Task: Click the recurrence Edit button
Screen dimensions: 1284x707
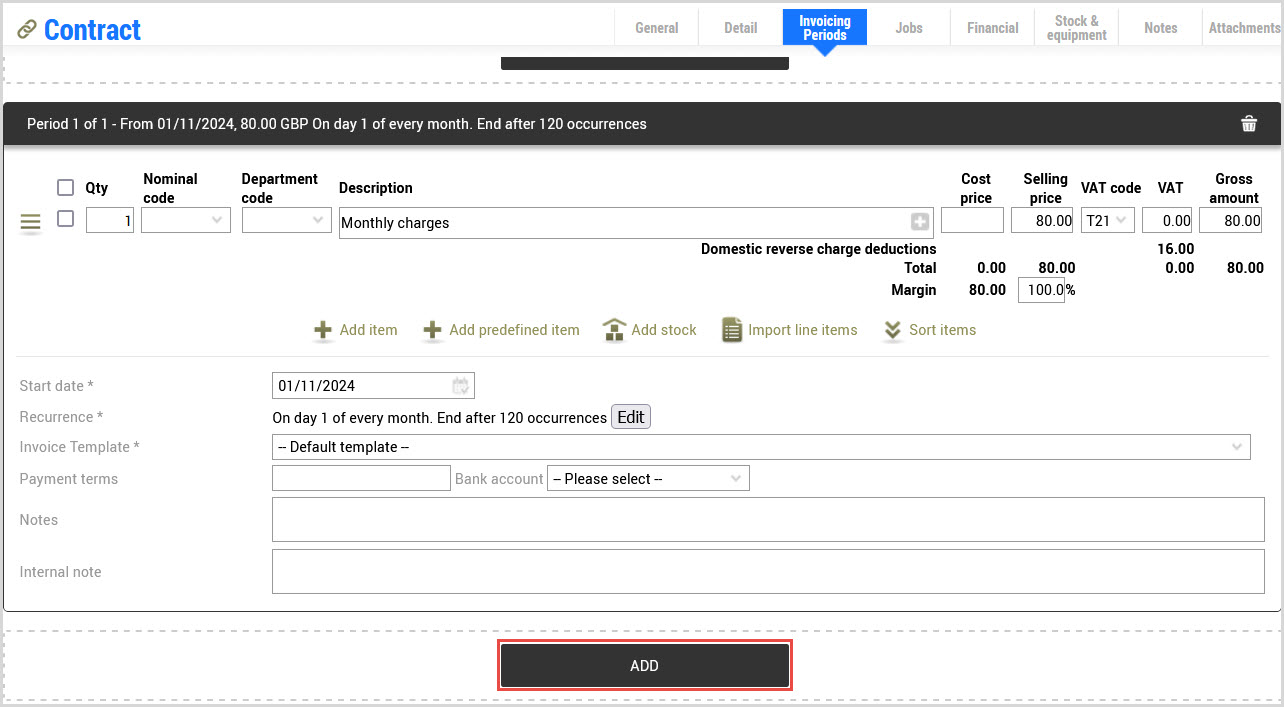Action: (631, 417)
